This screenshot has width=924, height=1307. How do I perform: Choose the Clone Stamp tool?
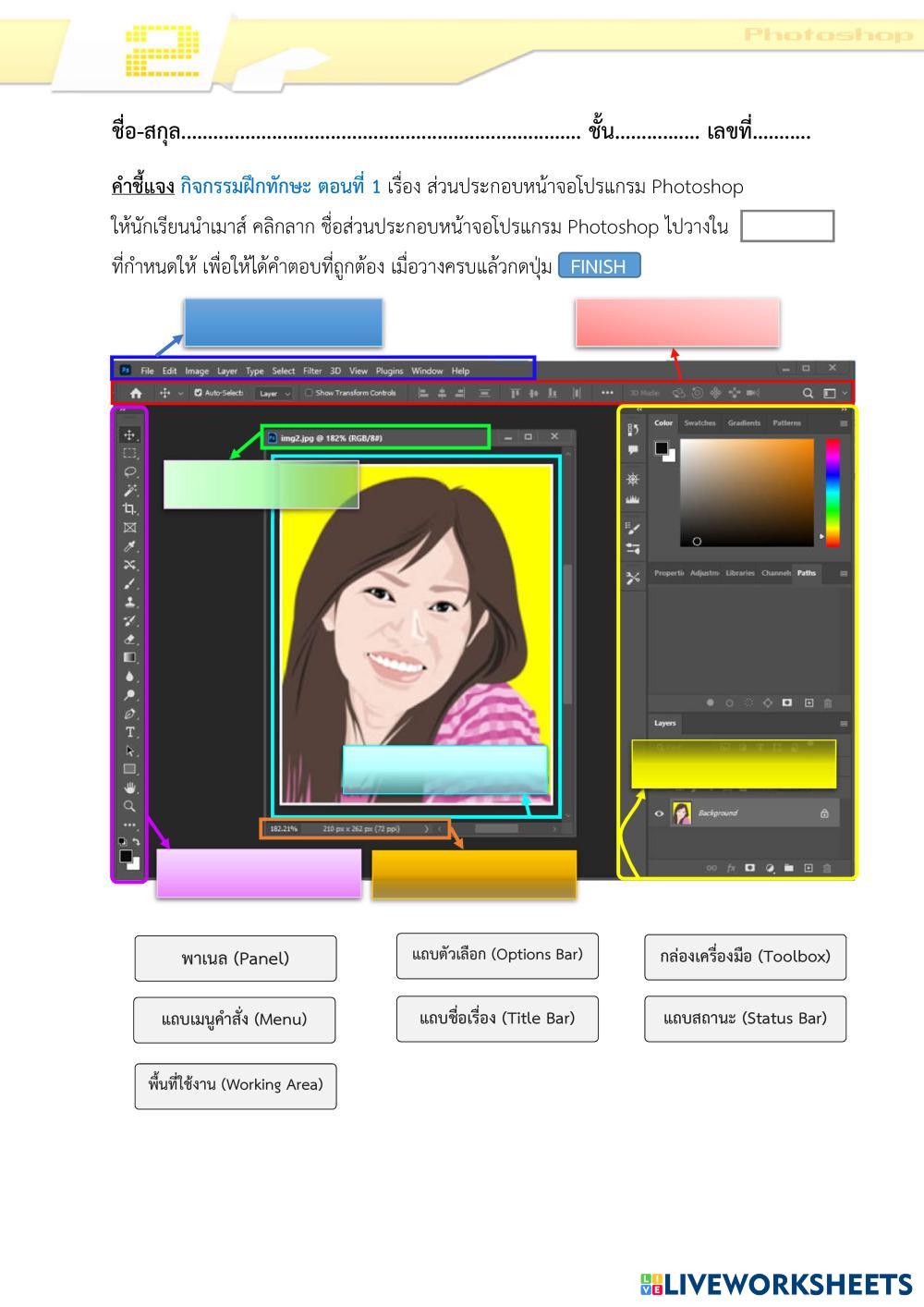coord(129,602)
